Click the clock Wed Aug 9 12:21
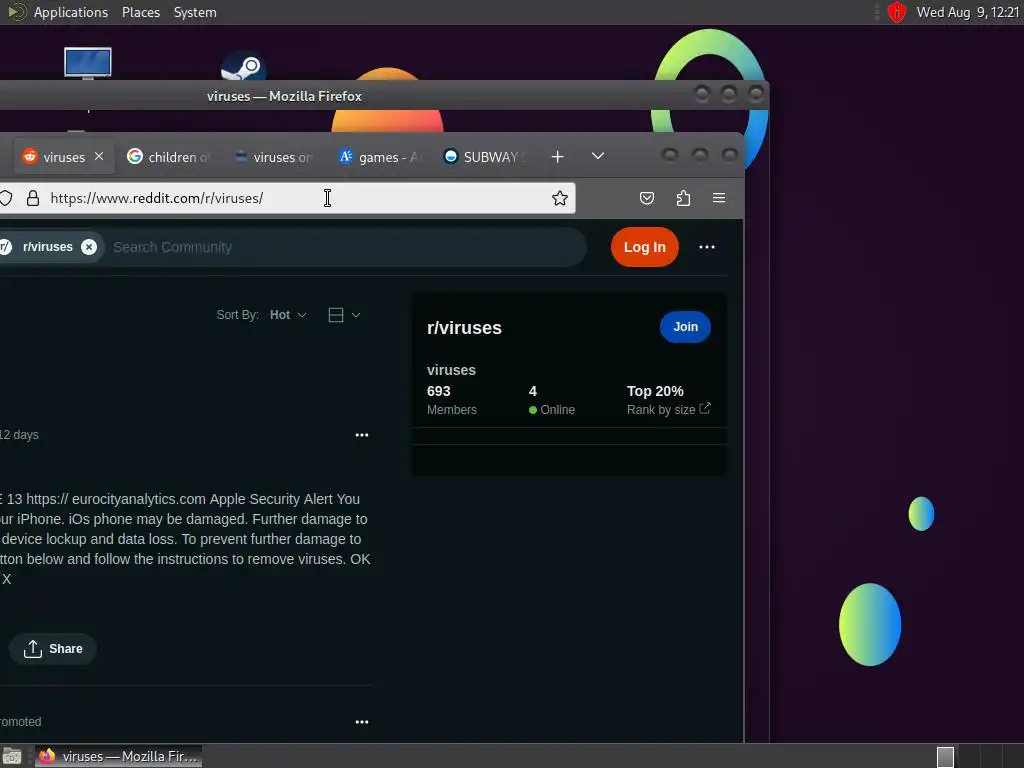1024x768 pixels. (x=968, y=12)
